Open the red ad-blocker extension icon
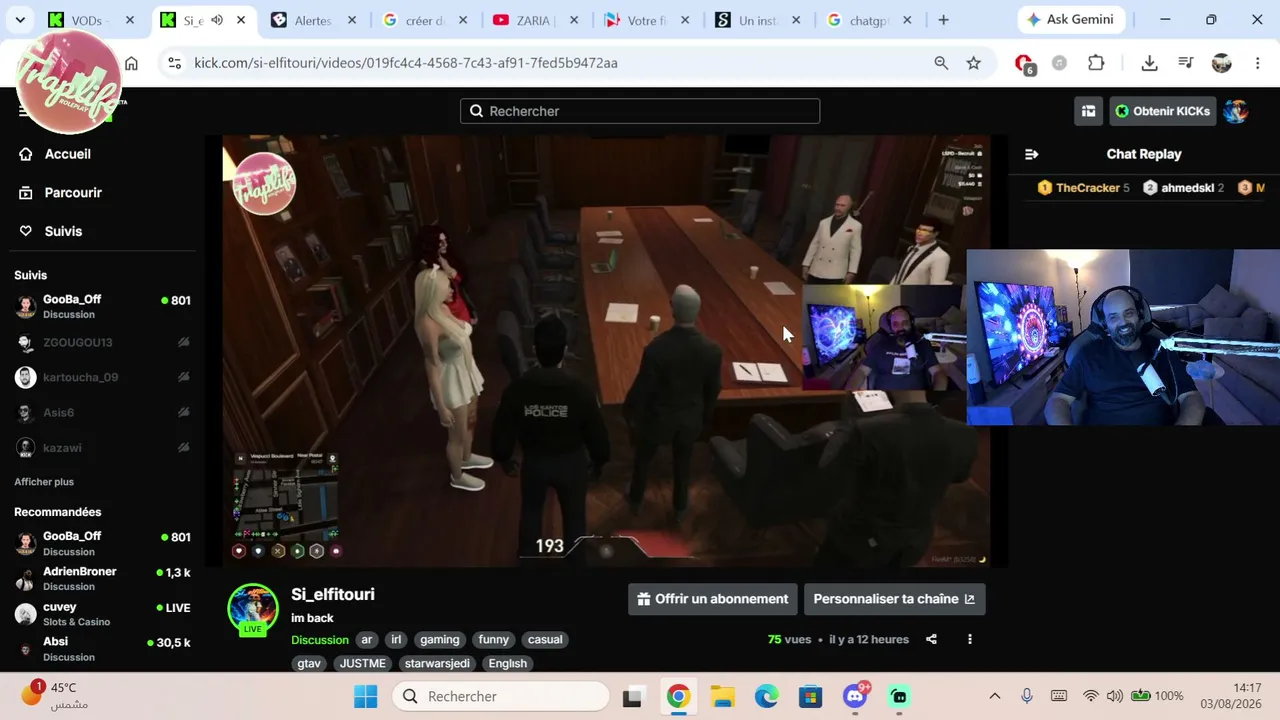1280x720 pixels. (1024, 64)
